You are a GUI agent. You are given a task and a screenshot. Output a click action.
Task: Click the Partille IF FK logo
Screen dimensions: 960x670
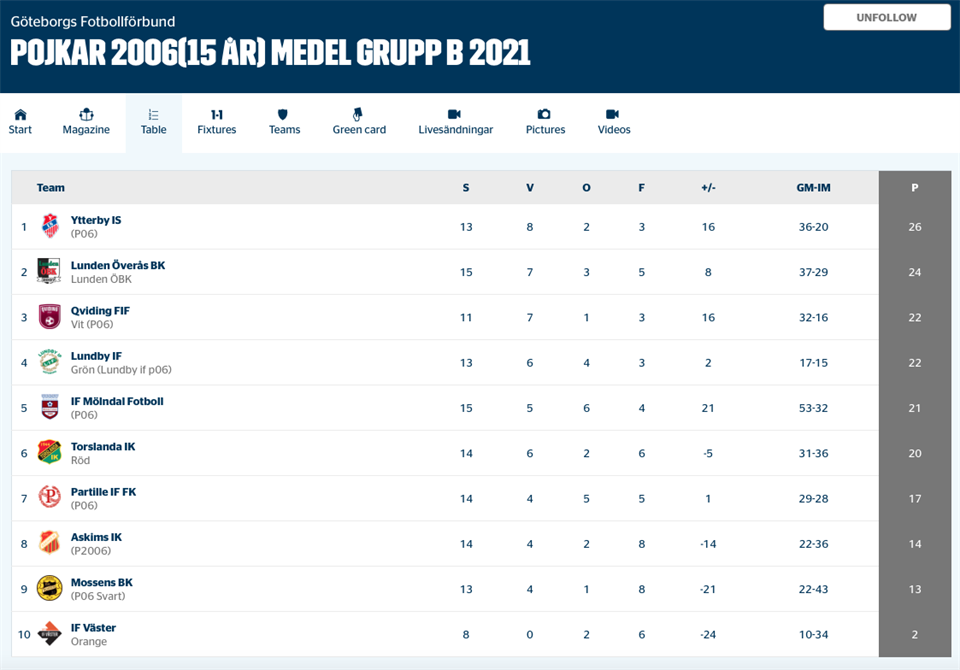pyautogui.click(x=49, y=498)
